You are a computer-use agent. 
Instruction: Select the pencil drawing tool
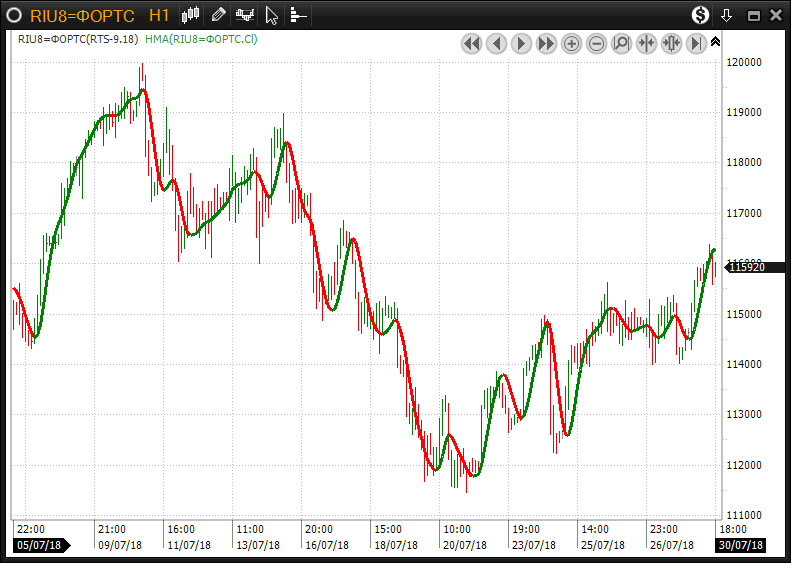pyautogui.click(x=218, y=15)
